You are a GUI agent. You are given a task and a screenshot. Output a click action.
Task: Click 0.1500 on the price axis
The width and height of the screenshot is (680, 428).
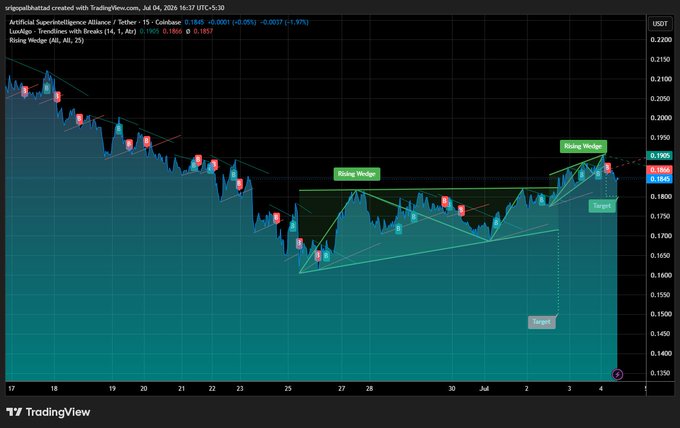pyautogui.click(x=660, y=314)
